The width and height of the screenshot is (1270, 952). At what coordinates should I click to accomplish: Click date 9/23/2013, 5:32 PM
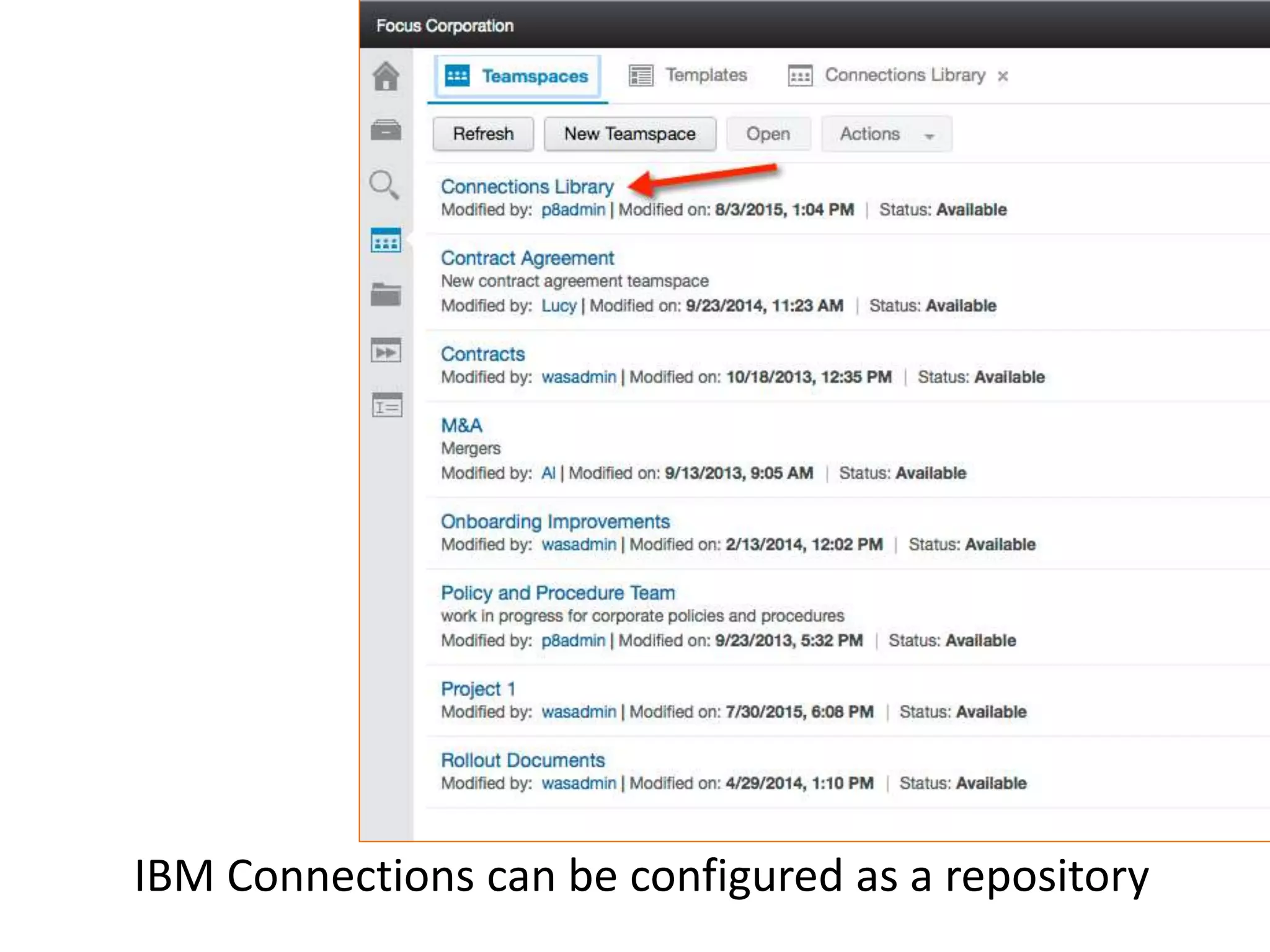(x=788, y=640)
